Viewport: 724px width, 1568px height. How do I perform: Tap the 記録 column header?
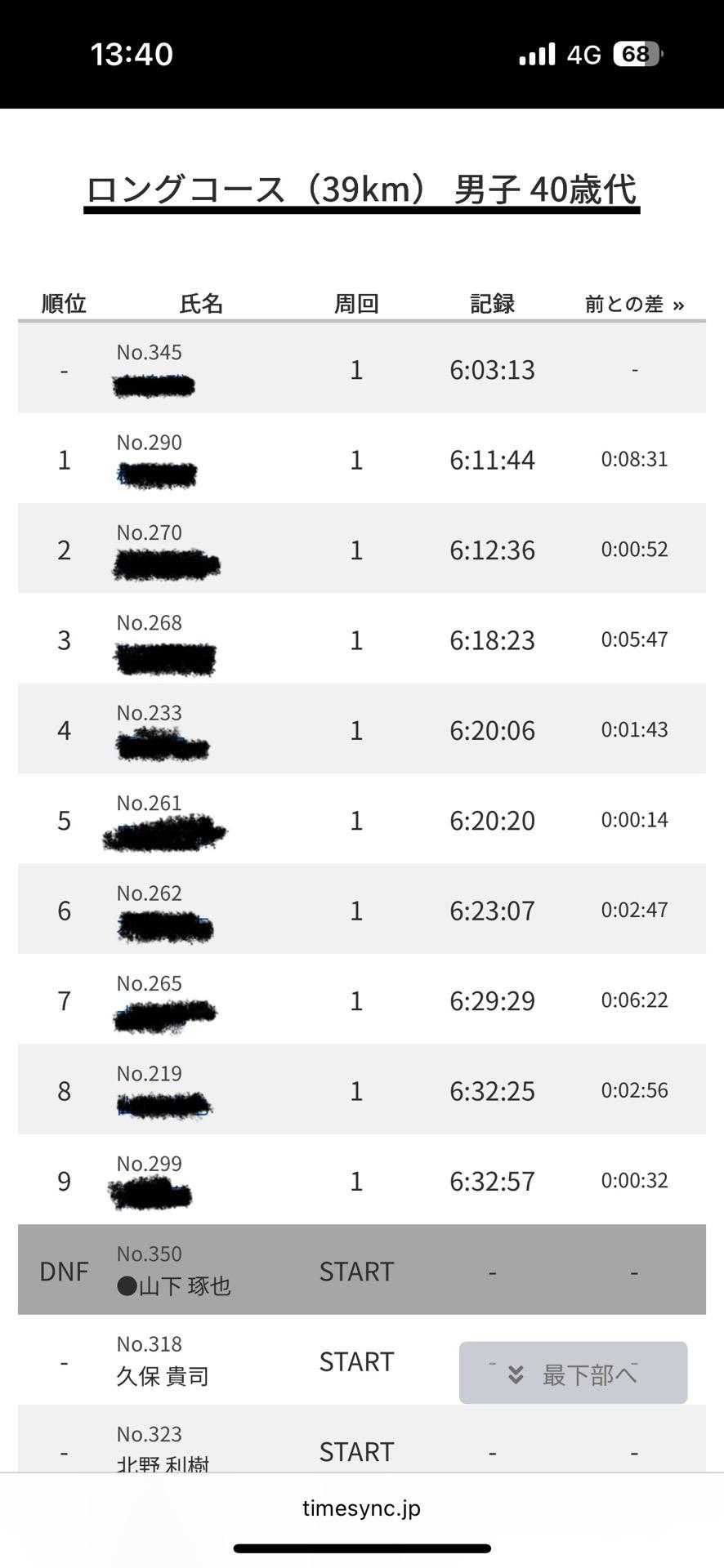click(492, 304)
